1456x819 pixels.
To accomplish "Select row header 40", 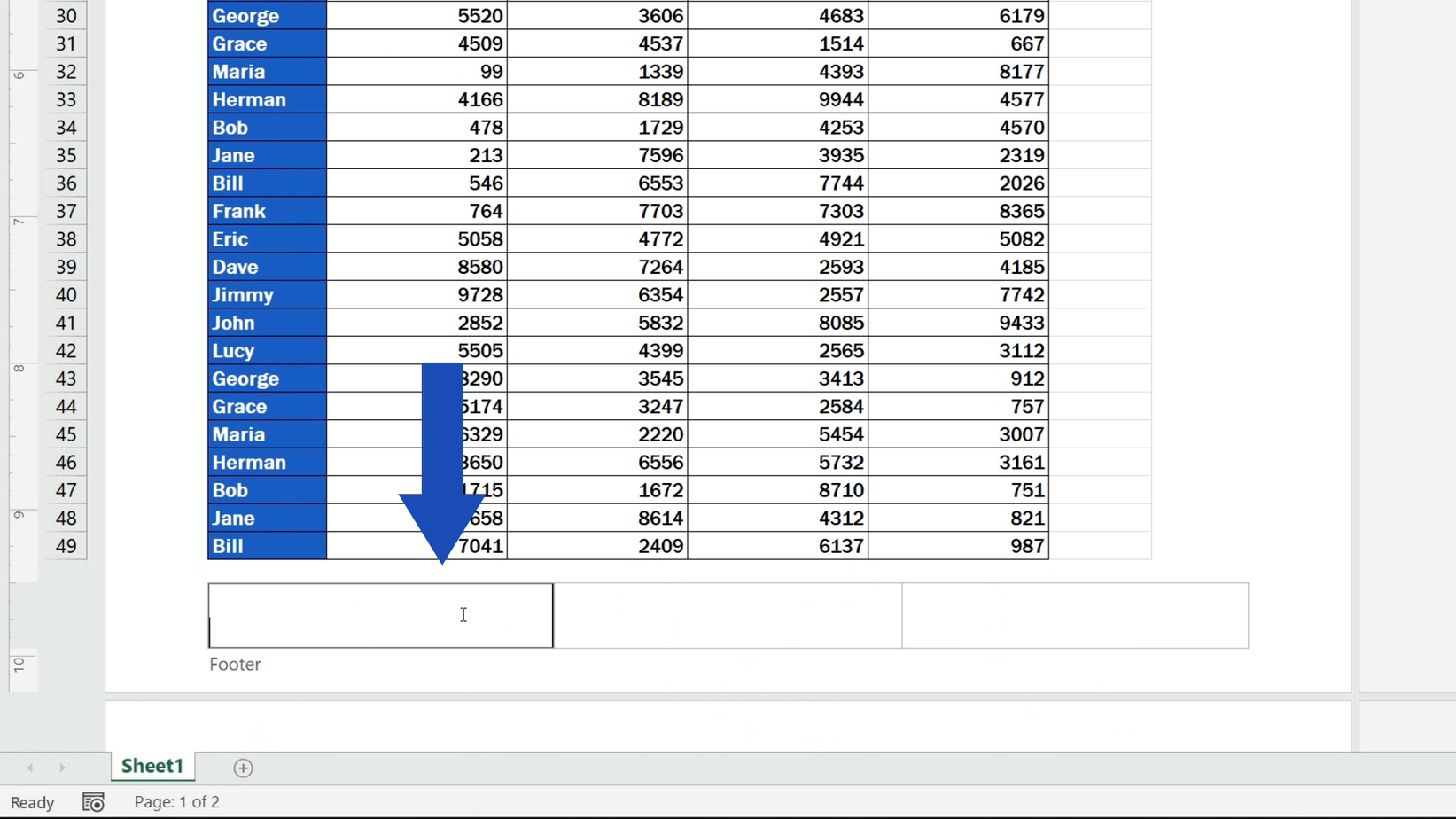I will click(66, 294).
